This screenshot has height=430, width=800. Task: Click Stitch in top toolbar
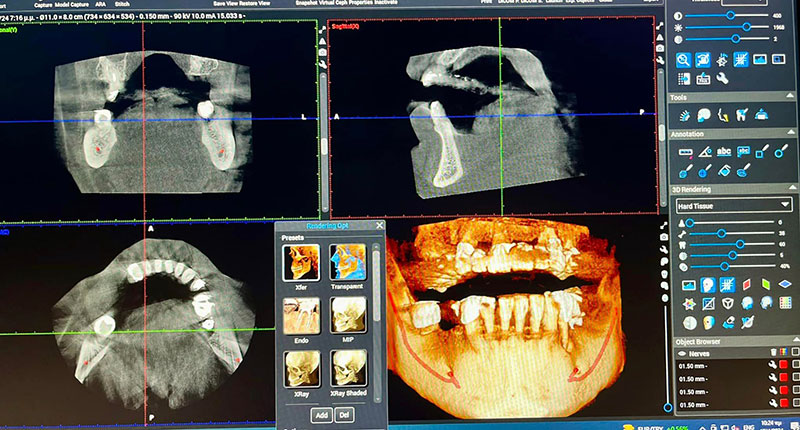click(x=122, y=4)
